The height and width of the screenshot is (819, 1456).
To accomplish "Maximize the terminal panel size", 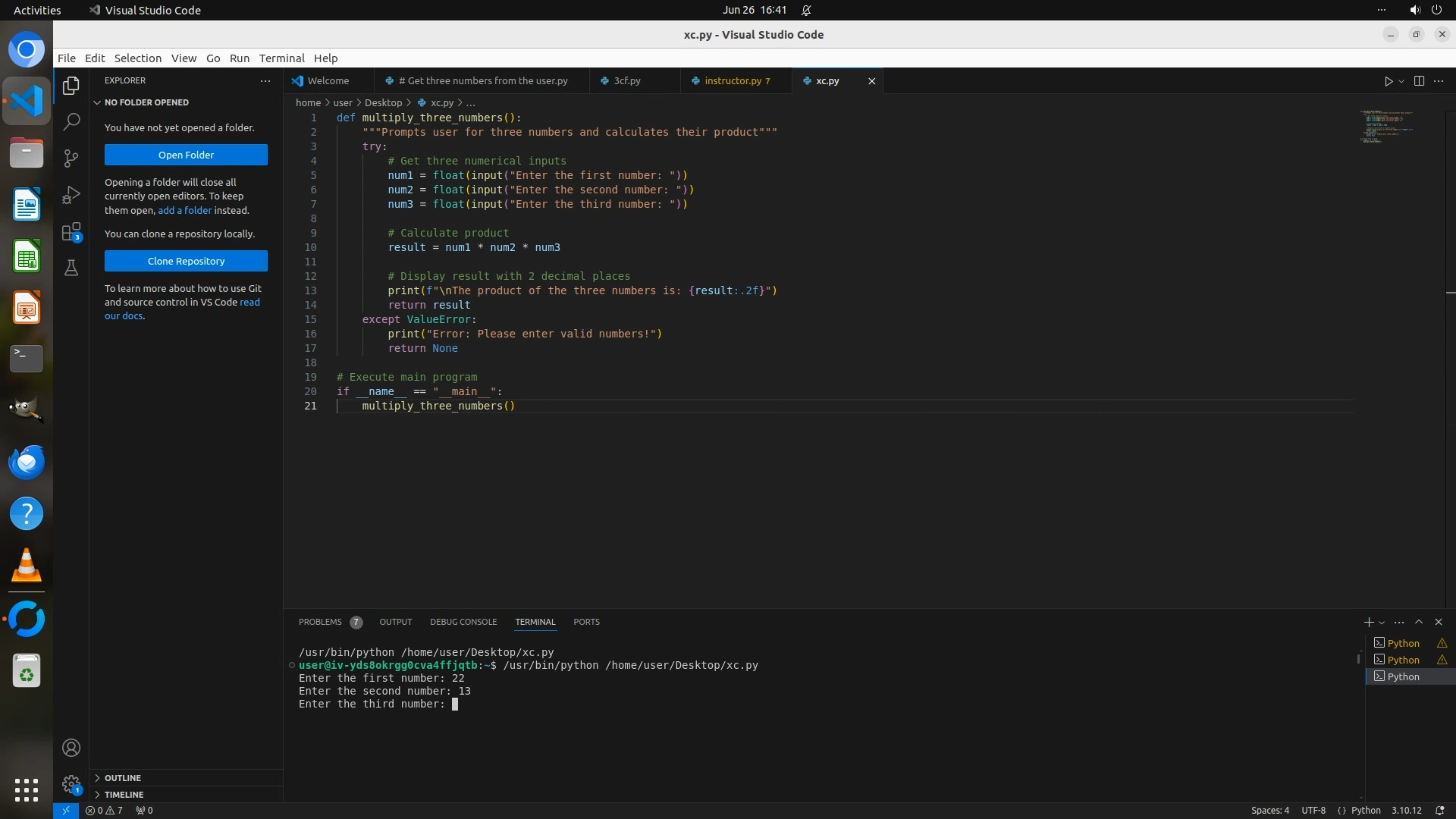I will [x=1419, y=622].
